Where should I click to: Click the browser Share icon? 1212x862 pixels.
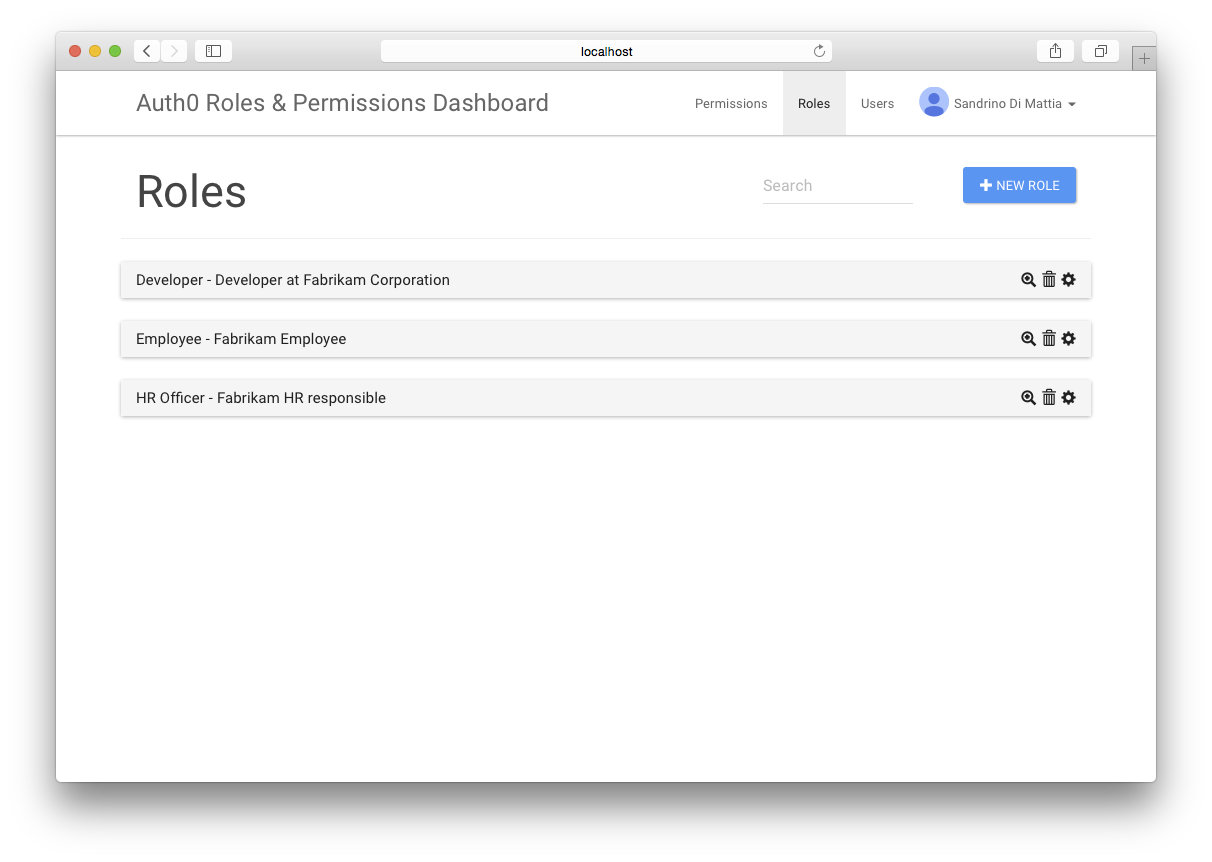coord(1055,51)
